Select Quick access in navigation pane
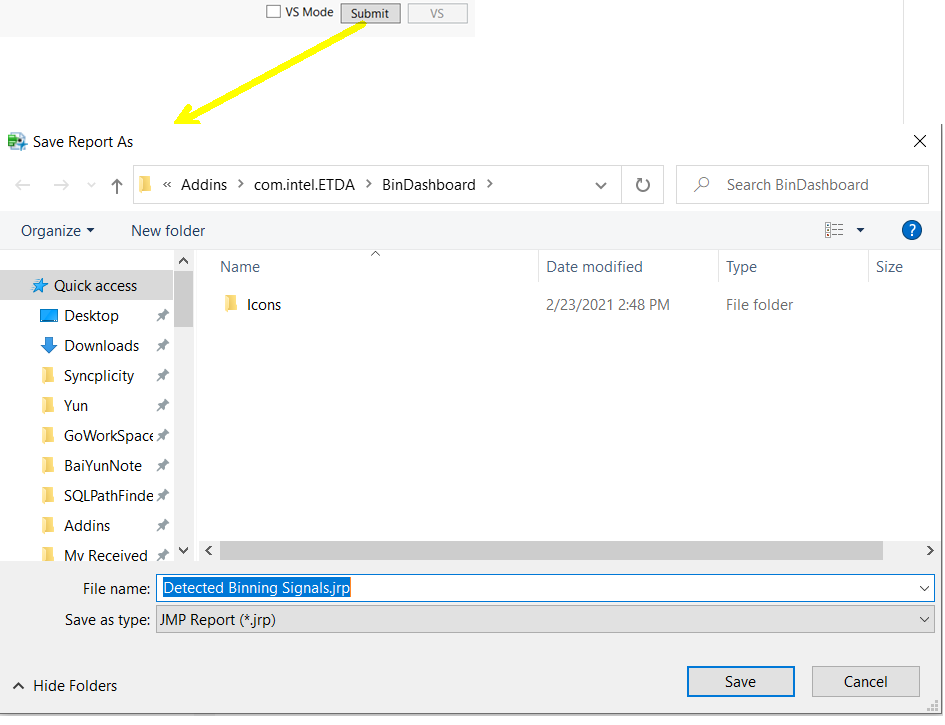Viewport: 945px width, 725px height. 87,285
